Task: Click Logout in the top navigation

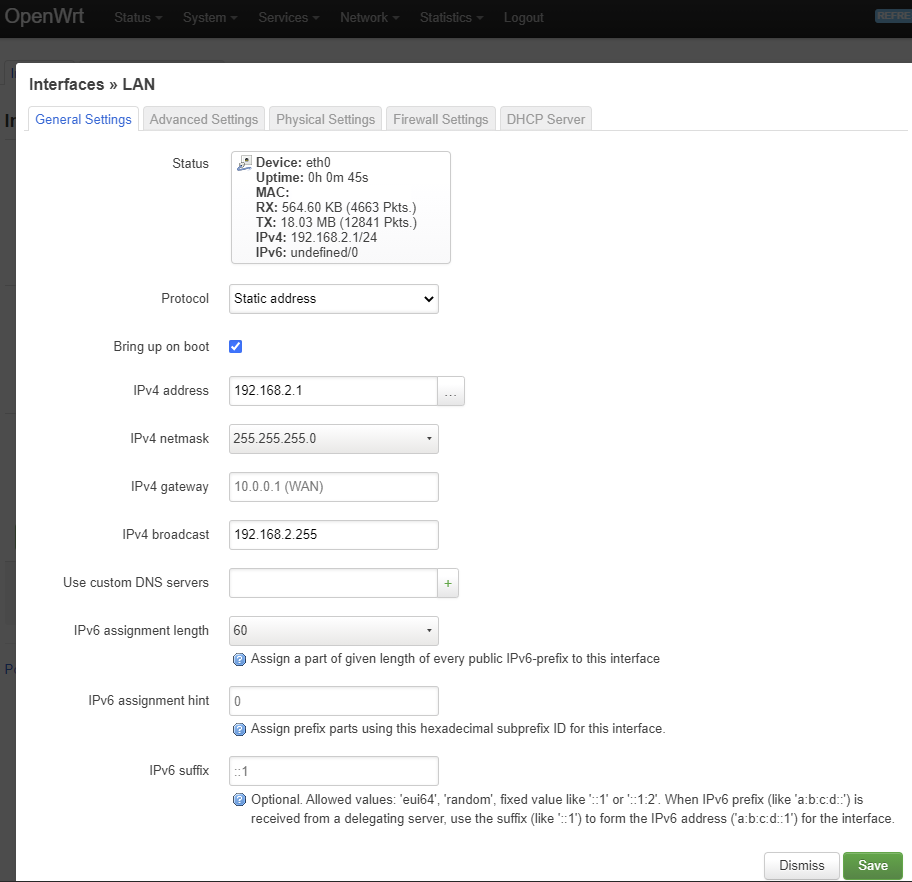Action: point(523,17)
